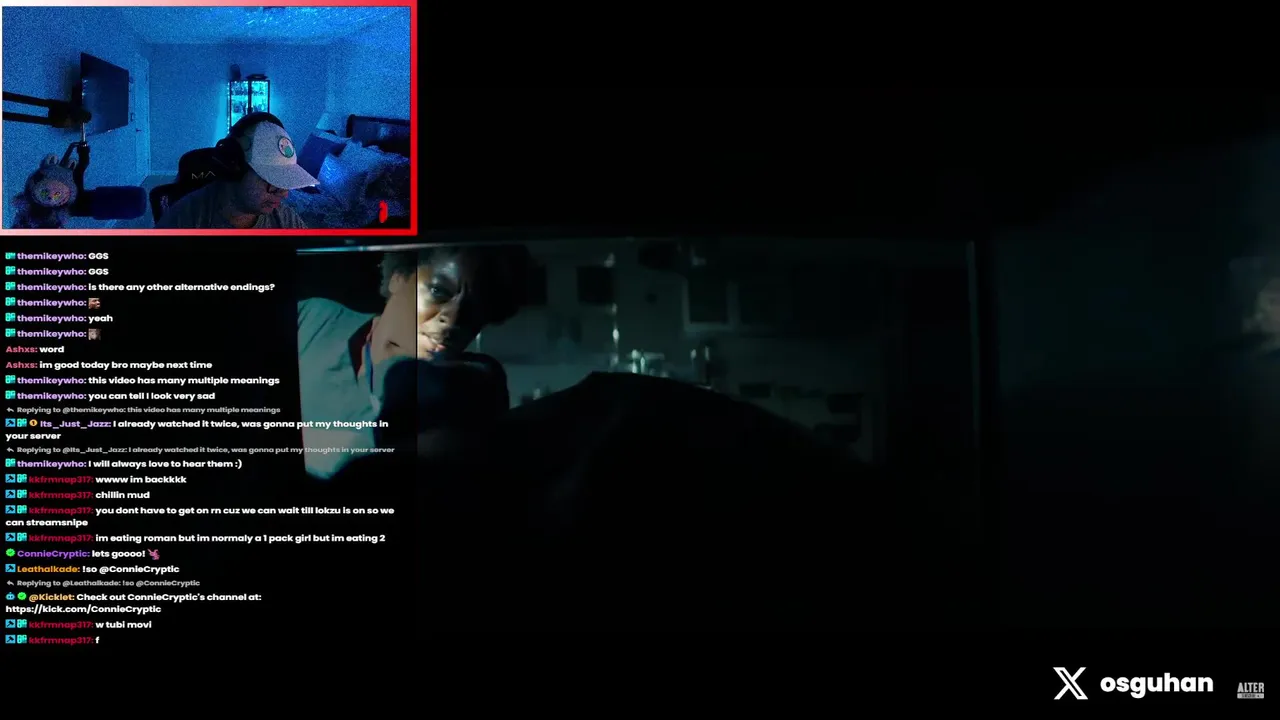Click 'you can tell i look very sad'
1280x720 pixels.
click(x=151, y=396)
